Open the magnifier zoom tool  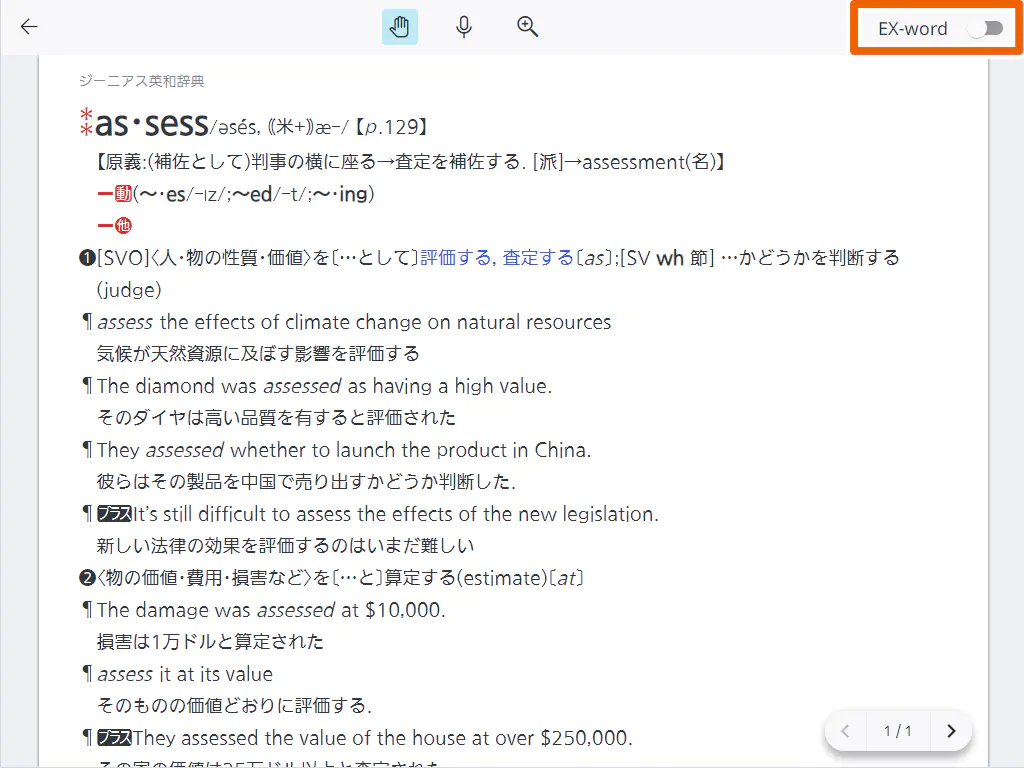[x=528, y=27]
